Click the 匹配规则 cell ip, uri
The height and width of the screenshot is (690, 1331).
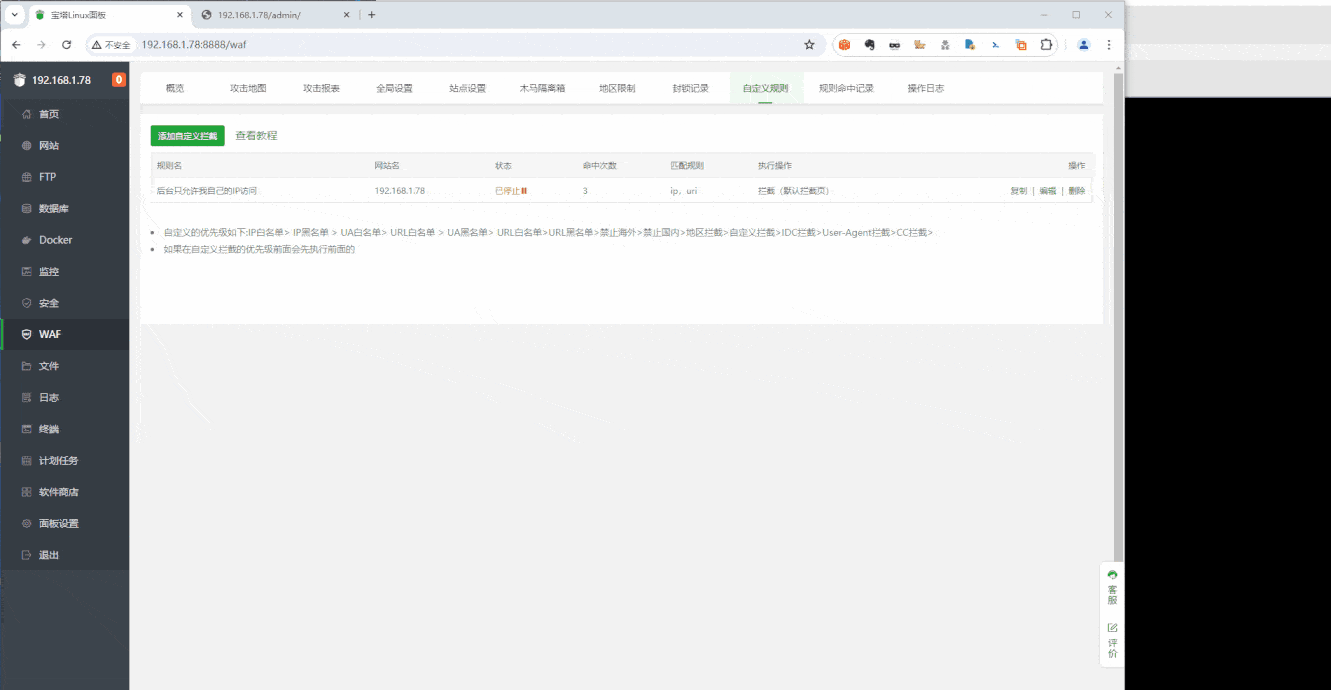pos(683,190)
